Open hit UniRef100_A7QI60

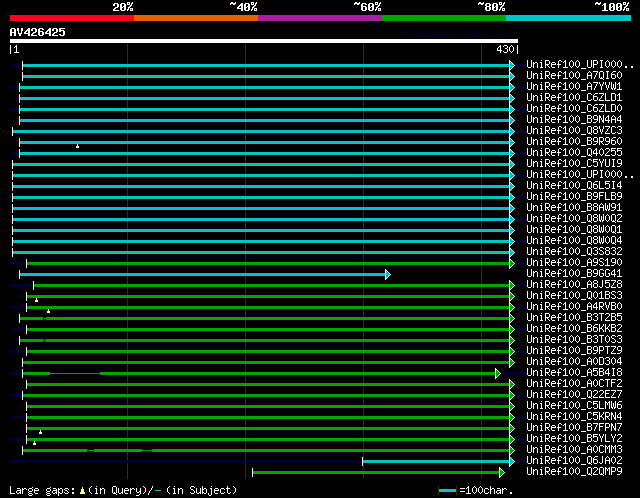[x=574, y=76]
